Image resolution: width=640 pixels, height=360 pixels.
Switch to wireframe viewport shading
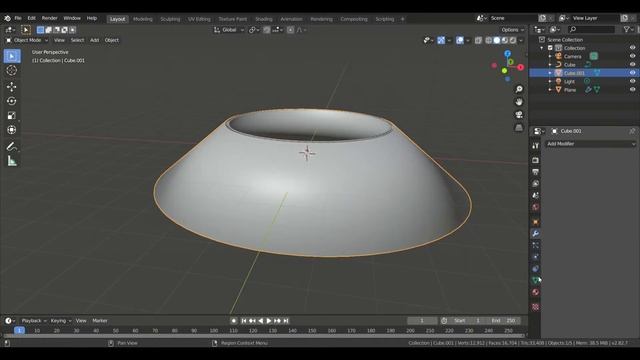pos(489,40)
